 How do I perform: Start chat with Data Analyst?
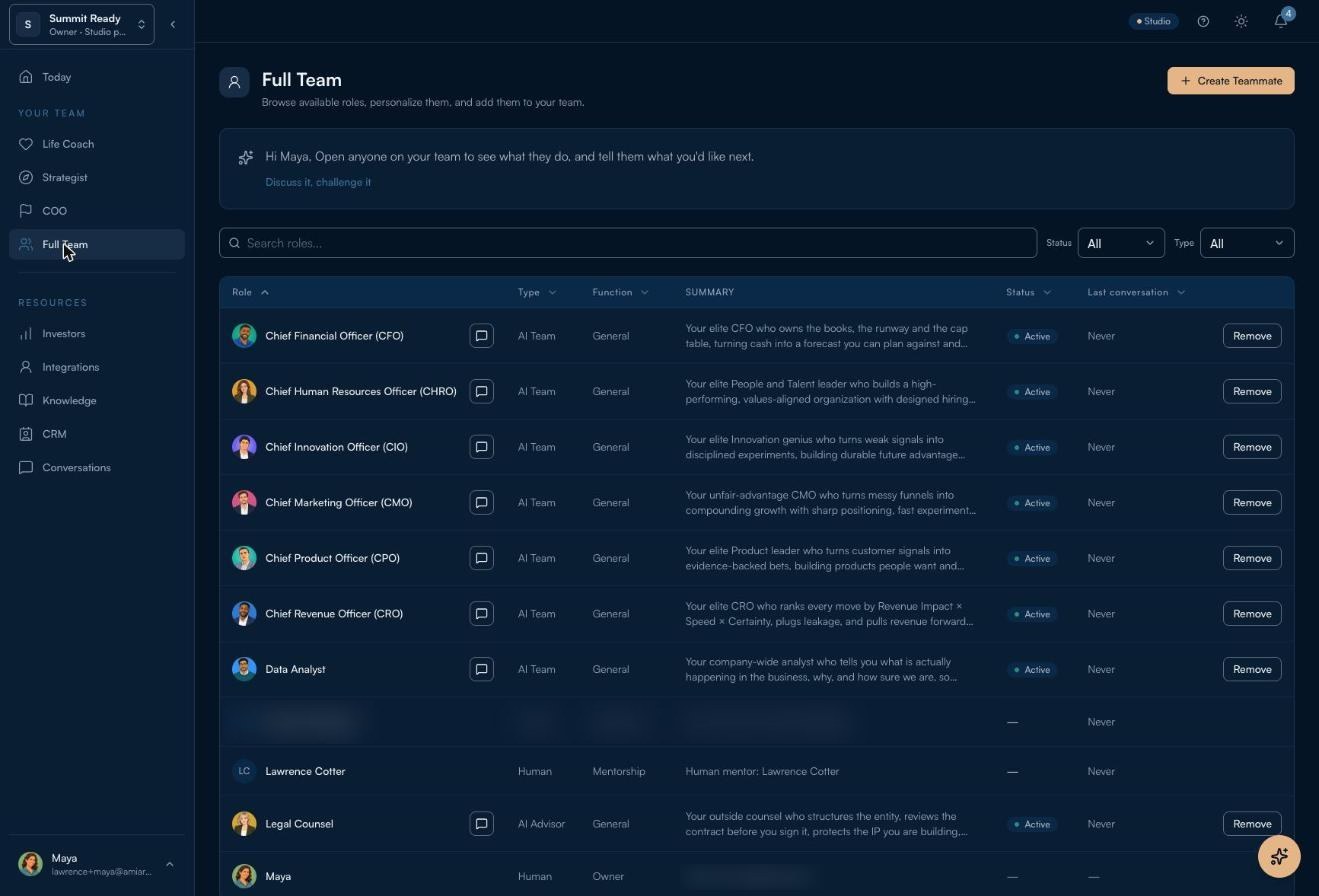click(481, 669)
